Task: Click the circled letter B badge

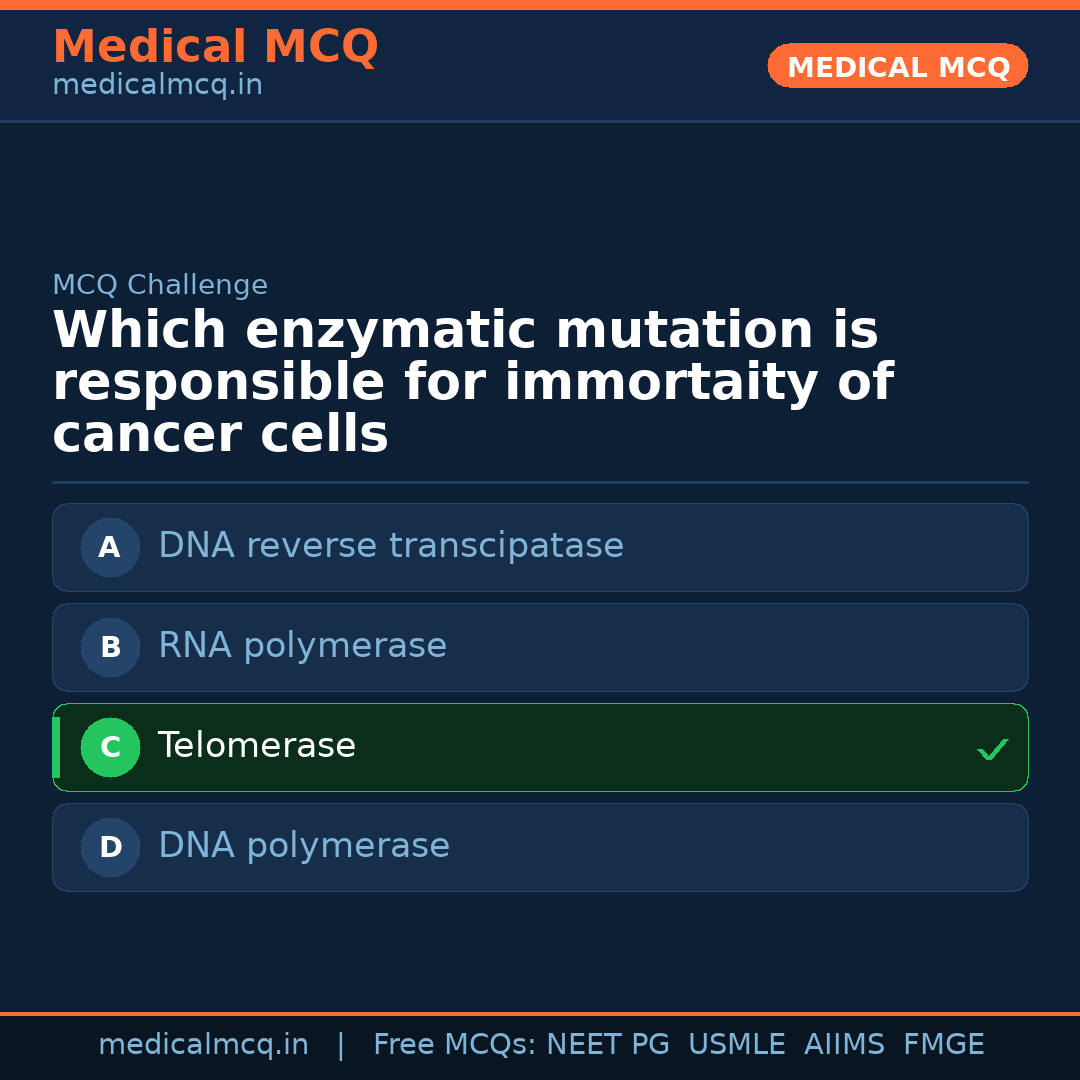Action: (x=110, y=647)
